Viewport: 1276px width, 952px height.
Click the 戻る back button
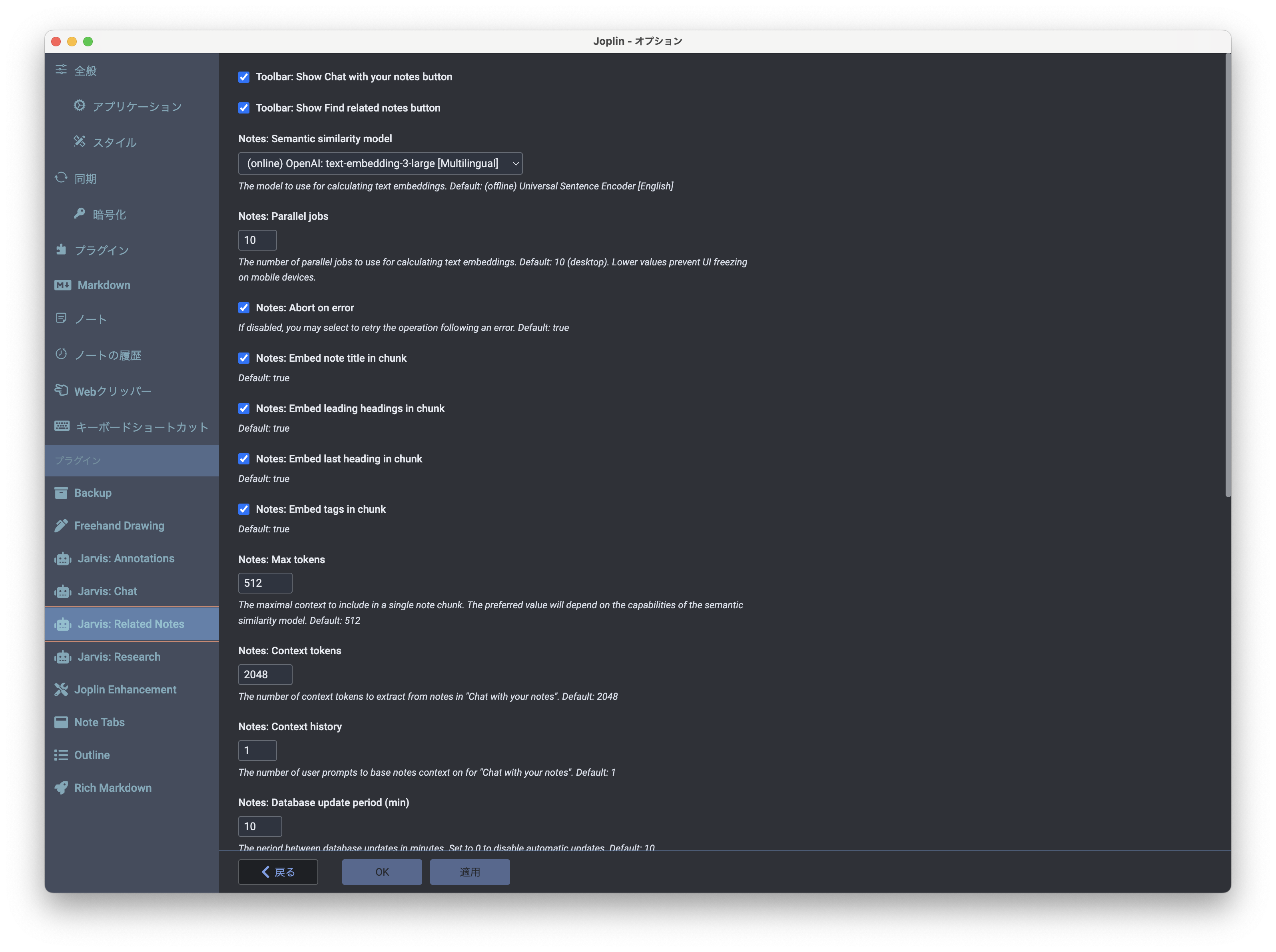tap(278, 872)
